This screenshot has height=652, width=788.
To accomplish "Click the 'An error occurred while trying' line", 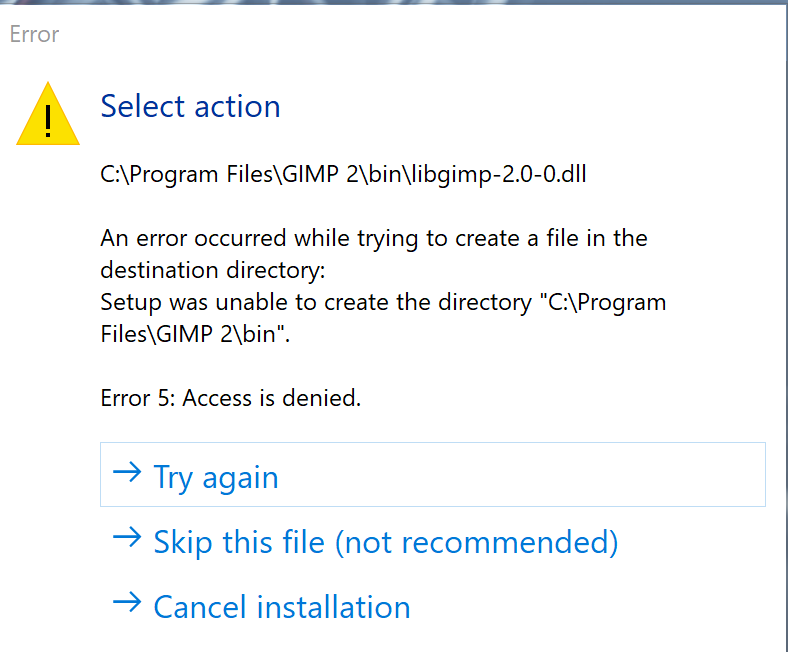I will click(x=374, y=238).
